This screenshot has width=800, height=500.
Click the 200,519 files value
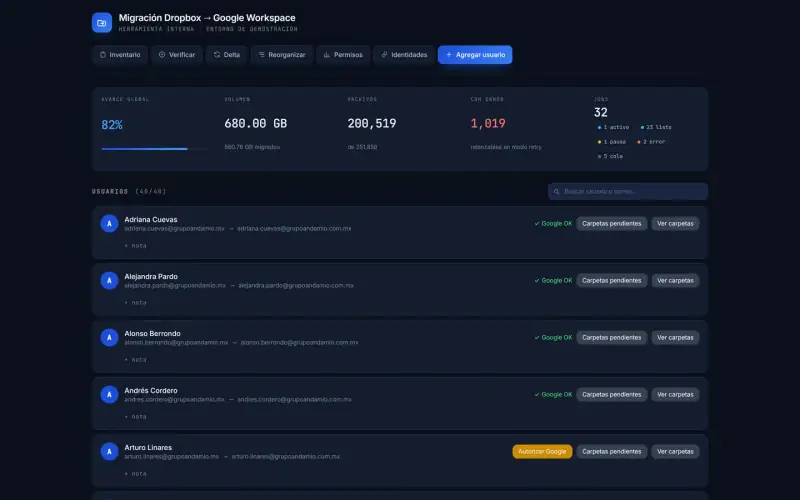pos(372,123)
